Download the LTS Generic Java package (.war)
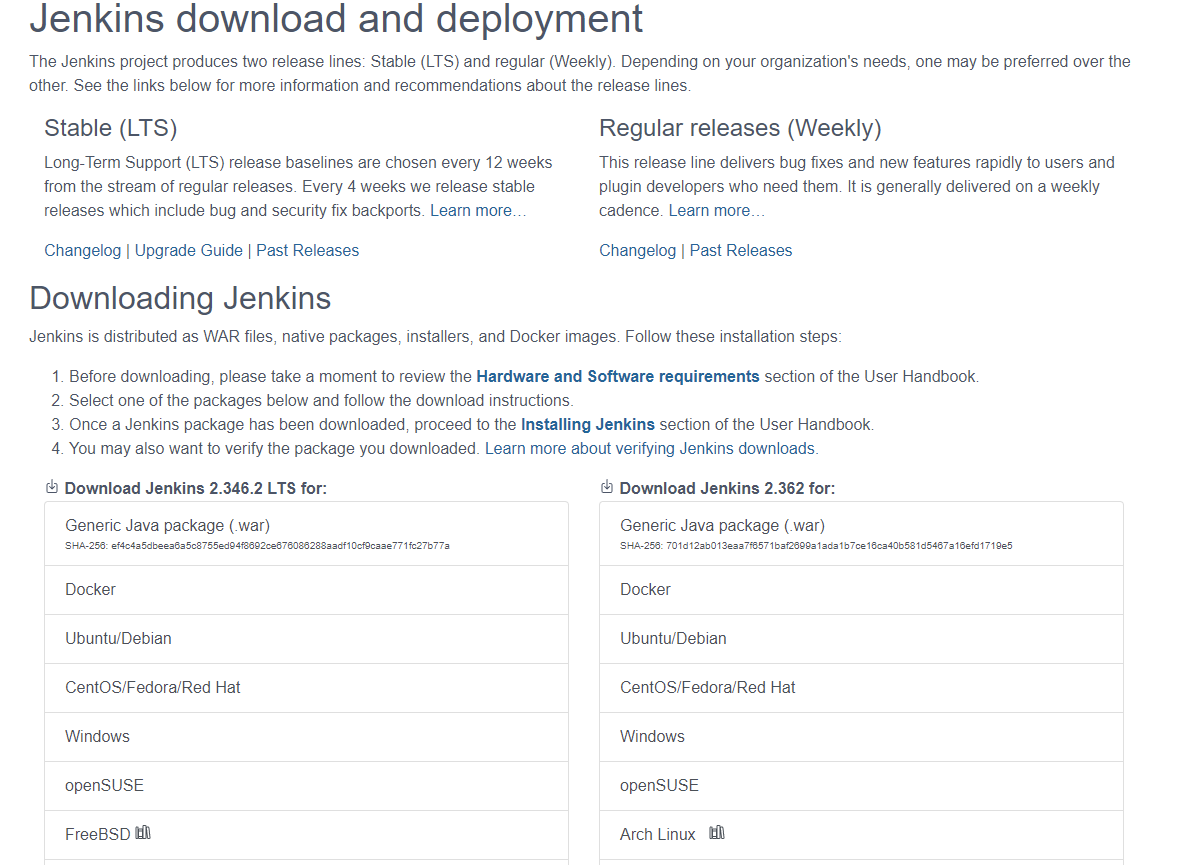 pos(307,533)
